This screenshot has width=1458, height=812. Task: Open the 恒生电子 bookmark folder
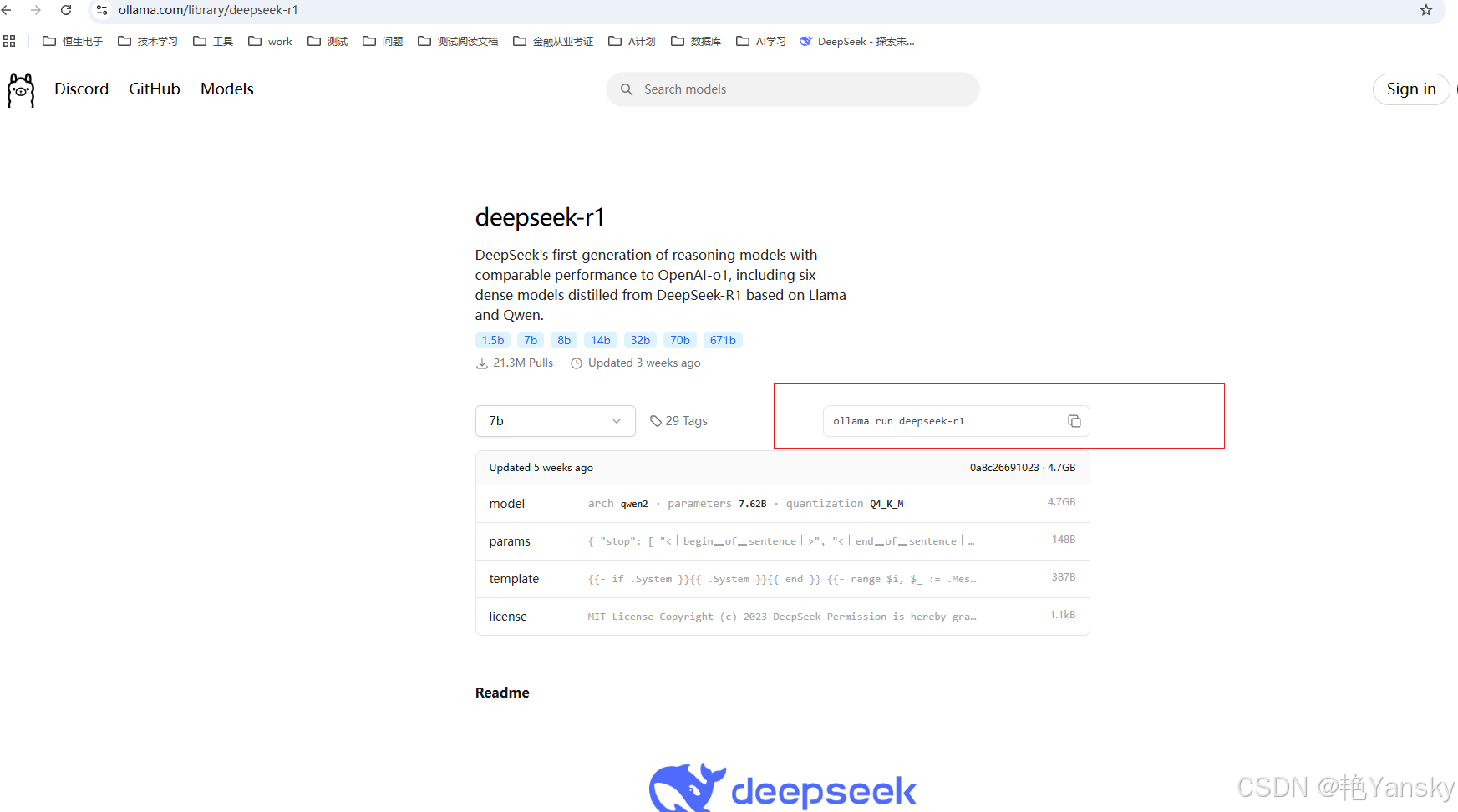(73, 41)
